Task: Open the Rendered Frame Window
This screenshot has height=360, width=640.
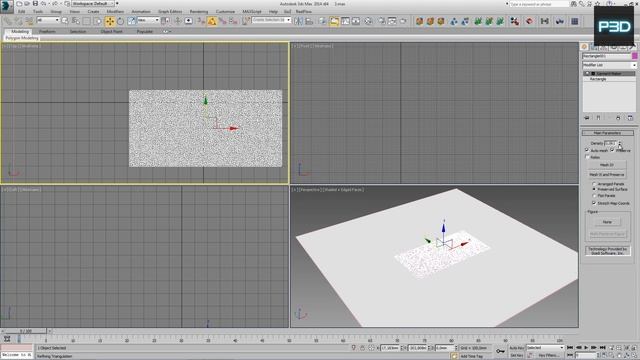Action: pyautogui.click(x=392, y=21)
